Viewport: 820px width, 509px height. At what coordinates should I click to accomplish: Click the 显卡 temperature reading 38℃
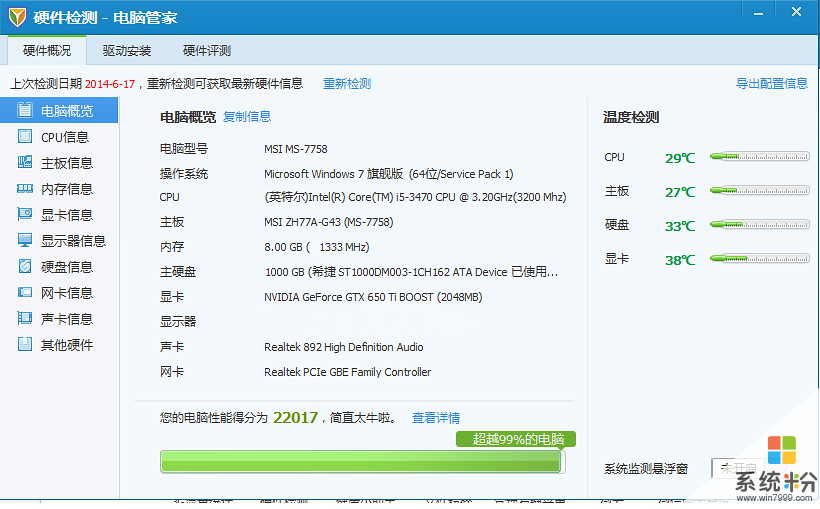pyautogui.click(x=680, y=260)
